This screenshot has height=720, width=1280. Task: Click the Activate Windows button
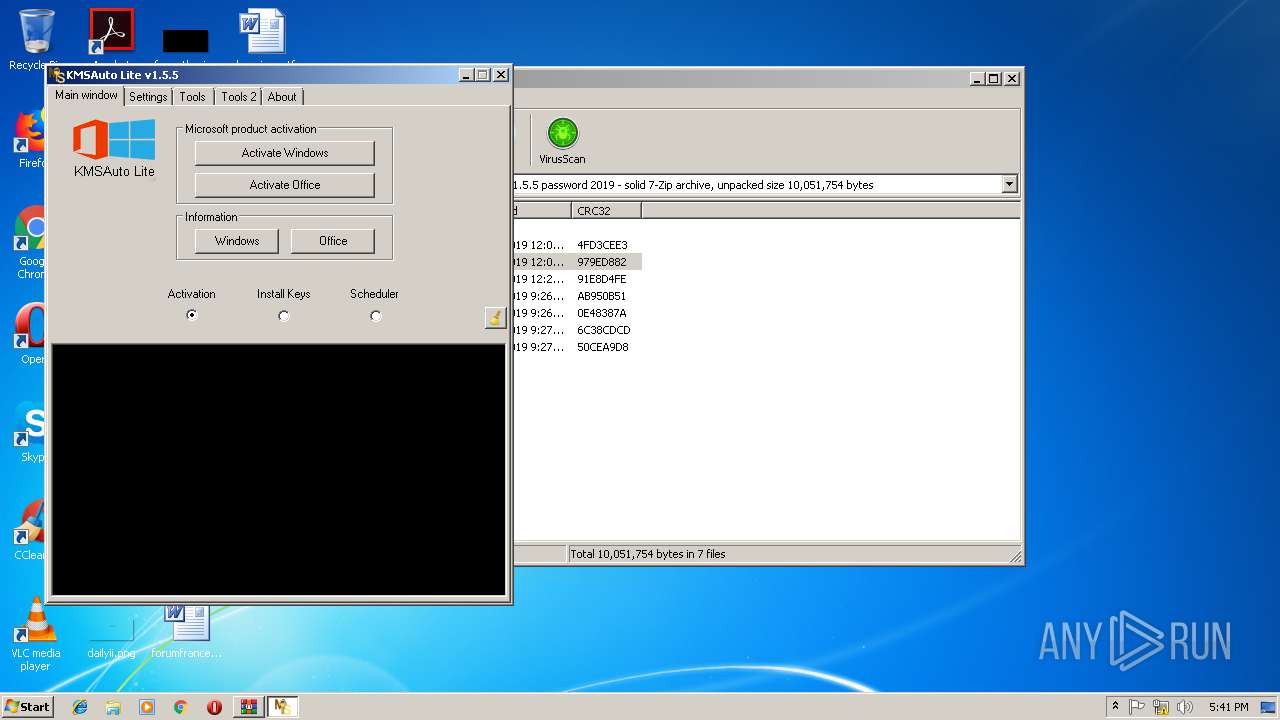[285, 153]
